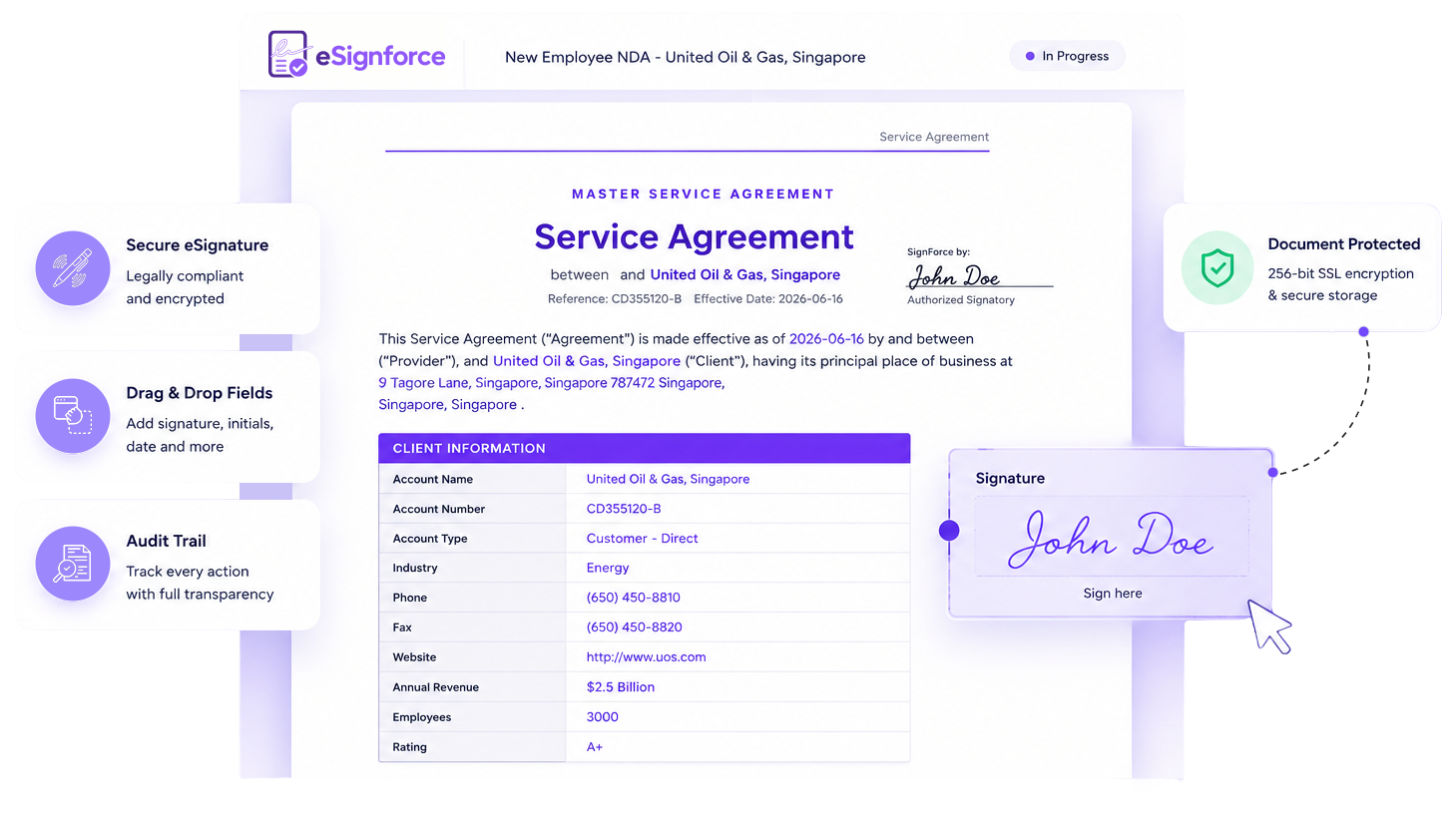Image resolution: width=1456 pixels, height=818 pixels.
Task: Click United Oil & Gas, Singapore ("Client") in paragraph
Action: pyautogui.click(x=587, y=361)
